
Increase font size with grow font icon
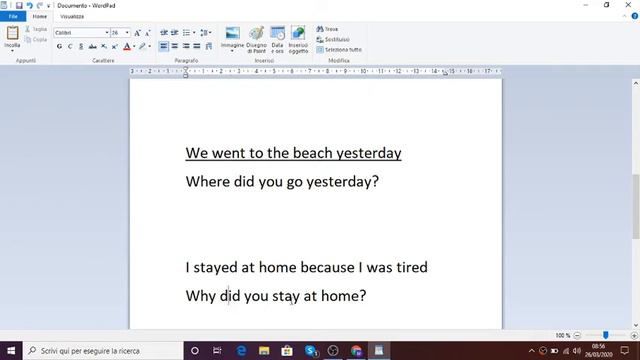(138, 33)
